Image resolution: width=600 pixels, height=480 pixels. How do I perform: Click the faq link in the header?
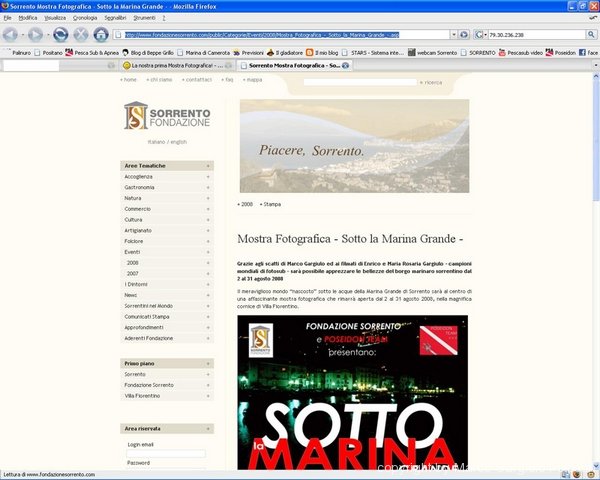[227, 80]
